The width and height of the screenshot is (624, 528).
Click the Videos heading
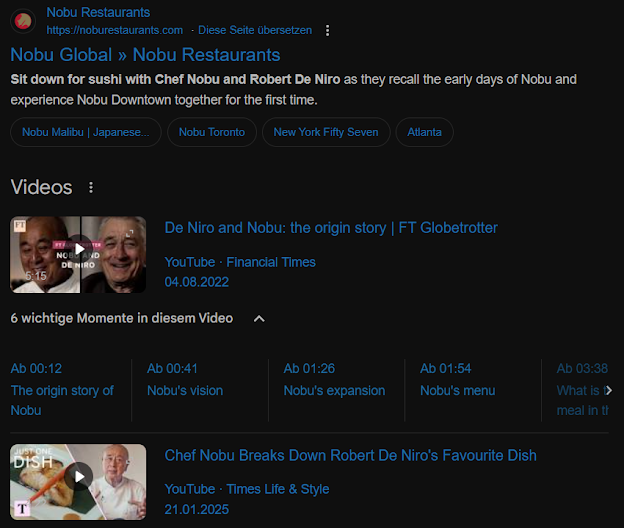click(x=41, y=187)
